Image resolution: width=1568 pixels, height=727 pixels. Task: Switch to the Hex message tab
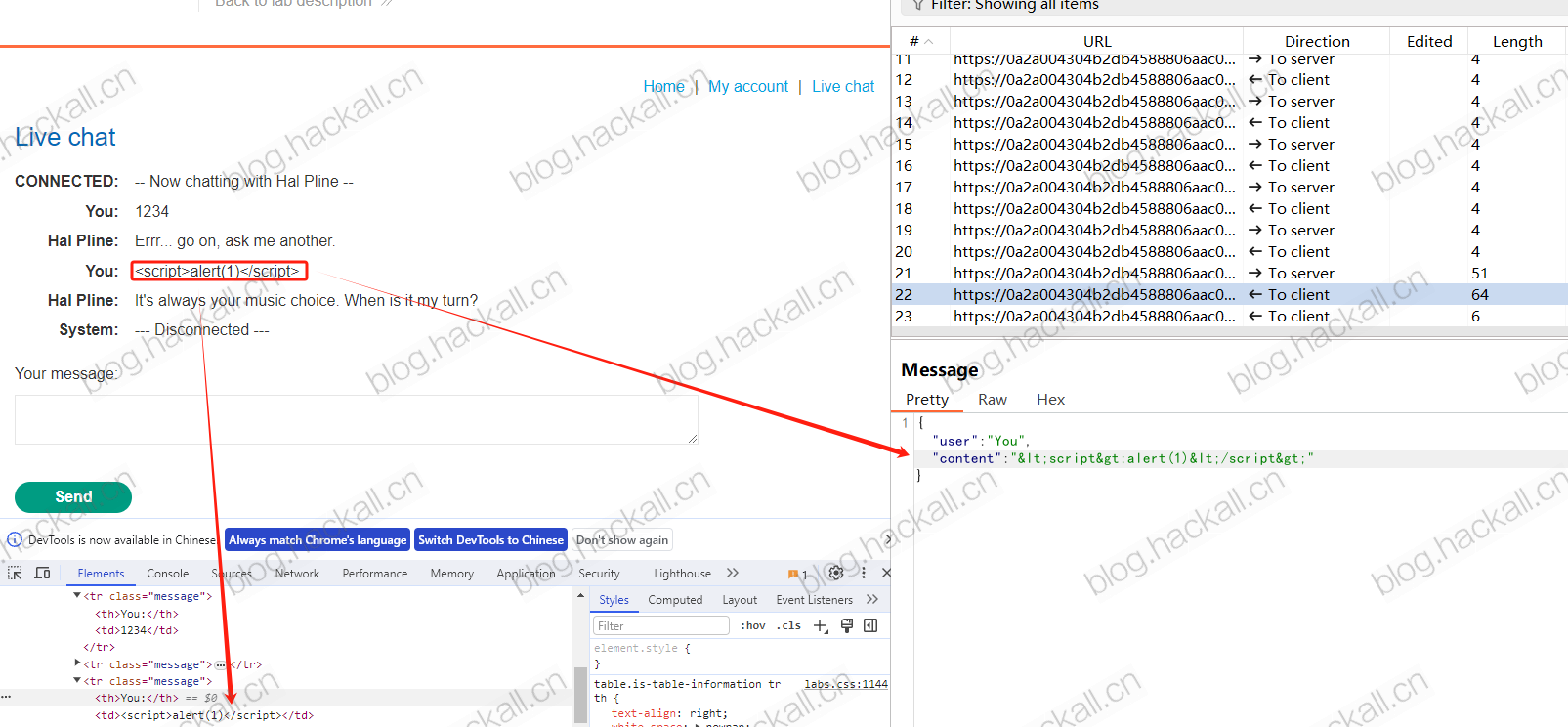(1051, 399)
